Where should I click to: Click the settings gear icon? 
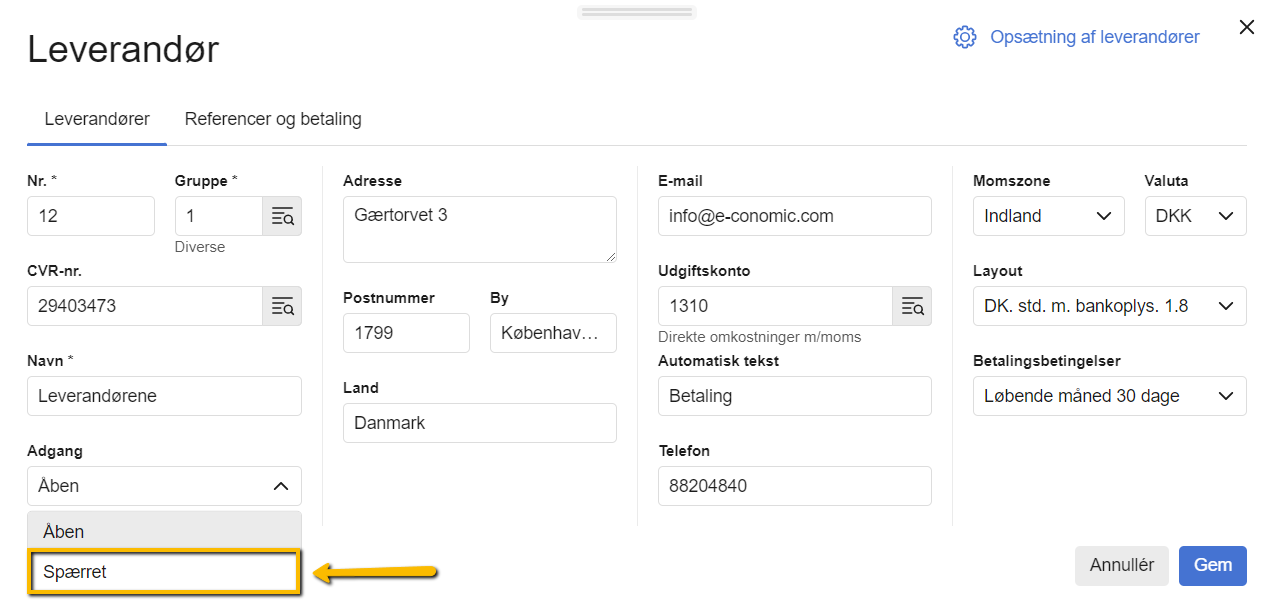964,37
